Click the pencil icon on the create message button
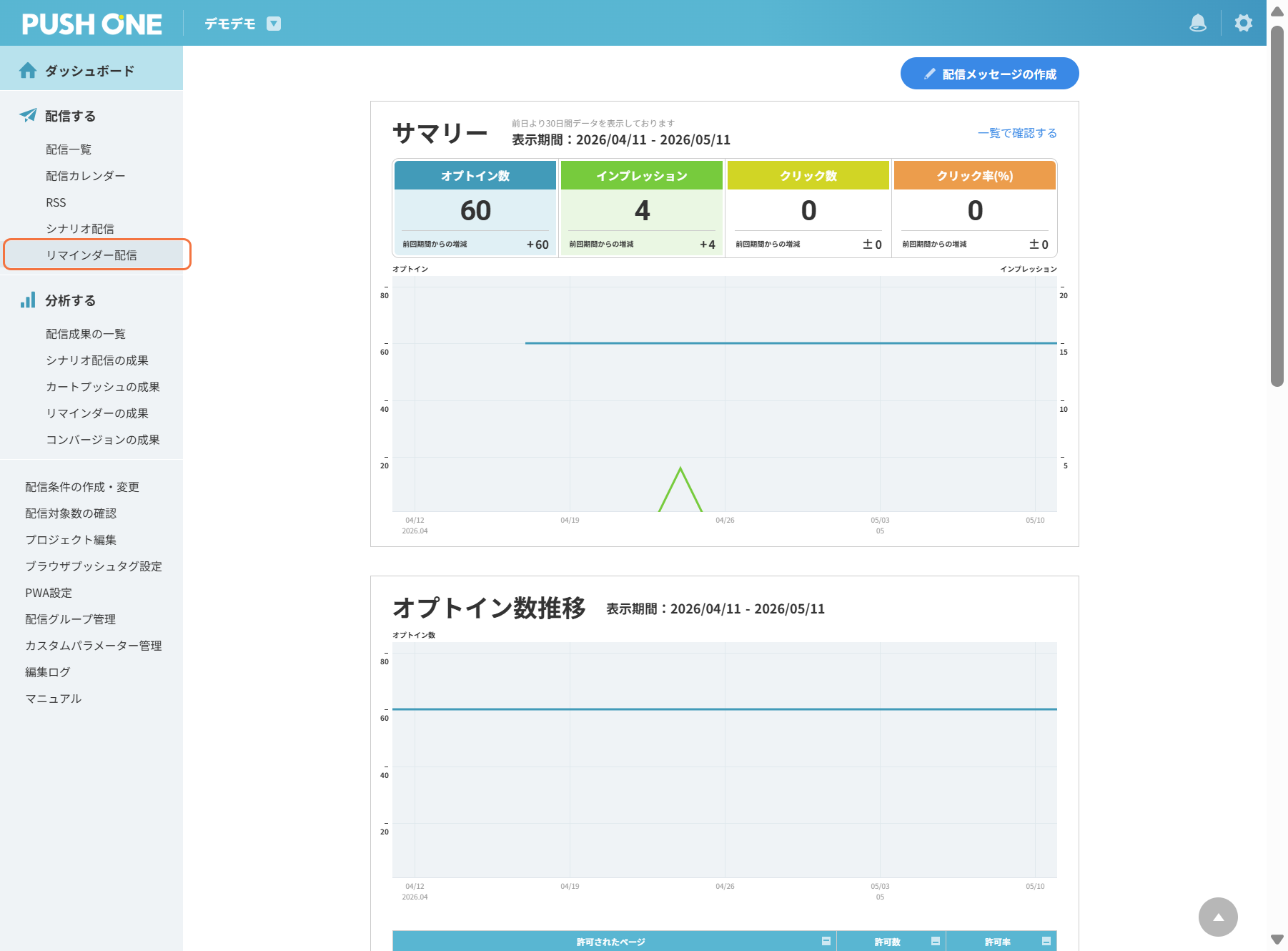Image resolution: width=1288 pixels, height=951 pixels. click(x=930, y=74)
